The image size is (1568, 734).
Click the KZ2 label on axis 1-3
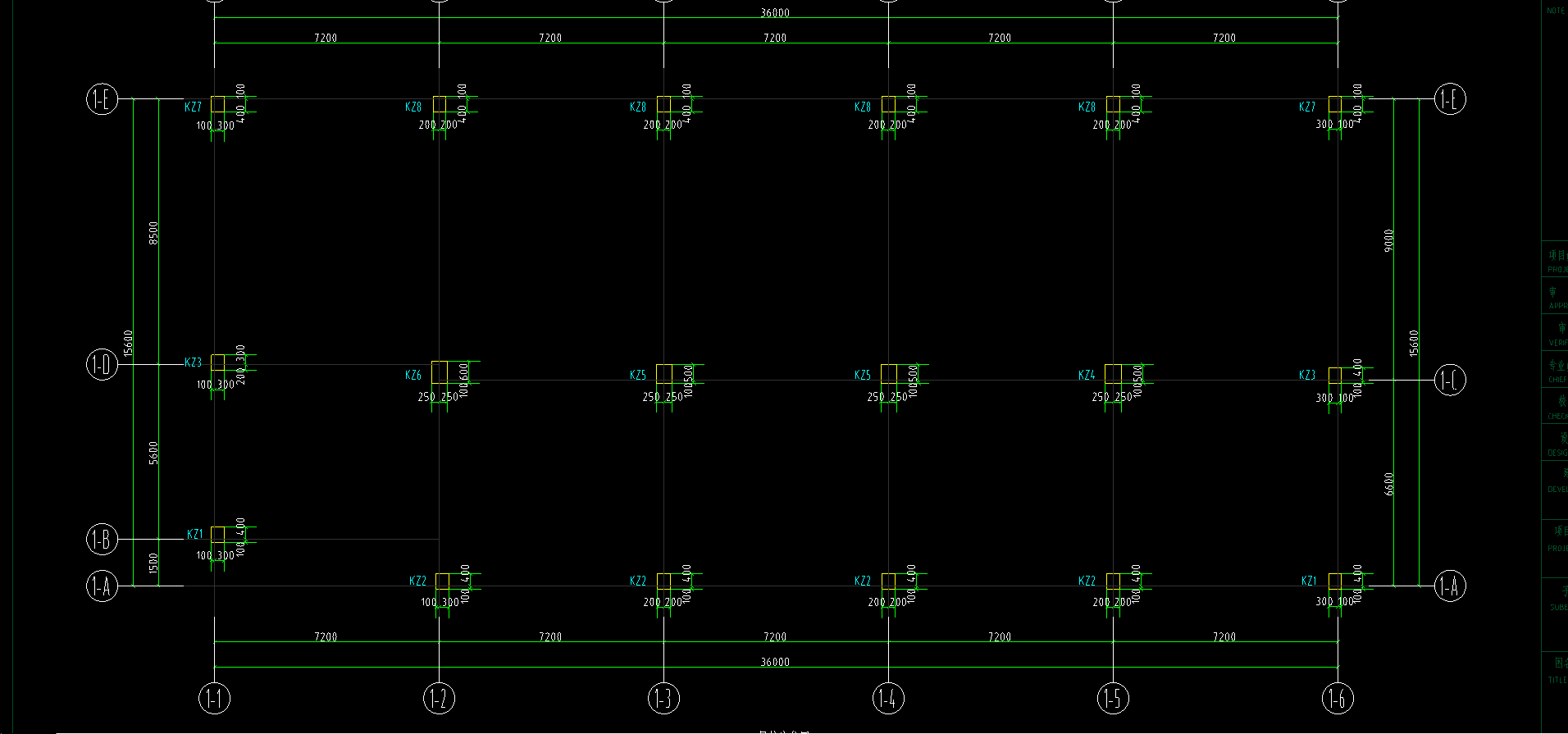(638, 581)
